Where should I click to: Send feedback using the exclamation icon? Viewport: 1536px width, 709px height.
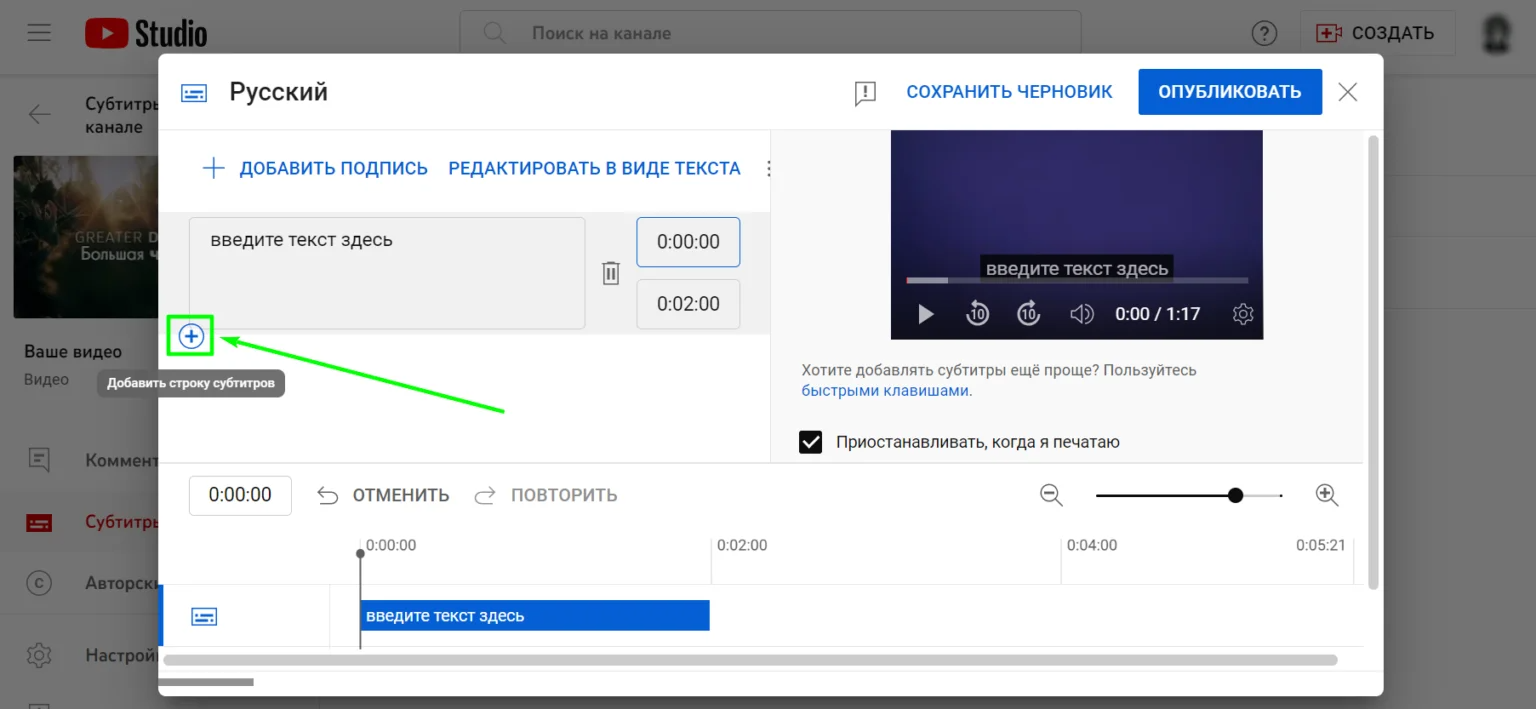(x=865, y=93)
